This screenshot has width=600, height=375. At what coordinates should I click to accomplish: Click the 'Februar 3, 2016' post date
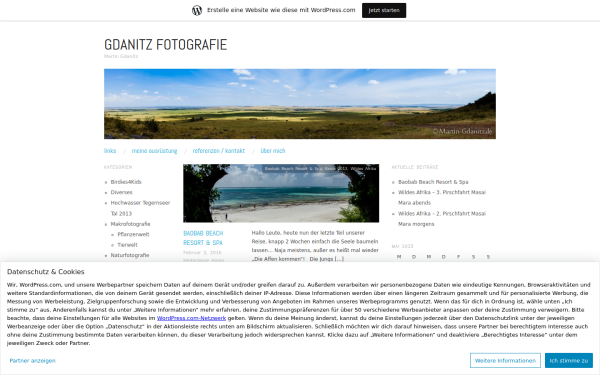(x=202, y=253)
